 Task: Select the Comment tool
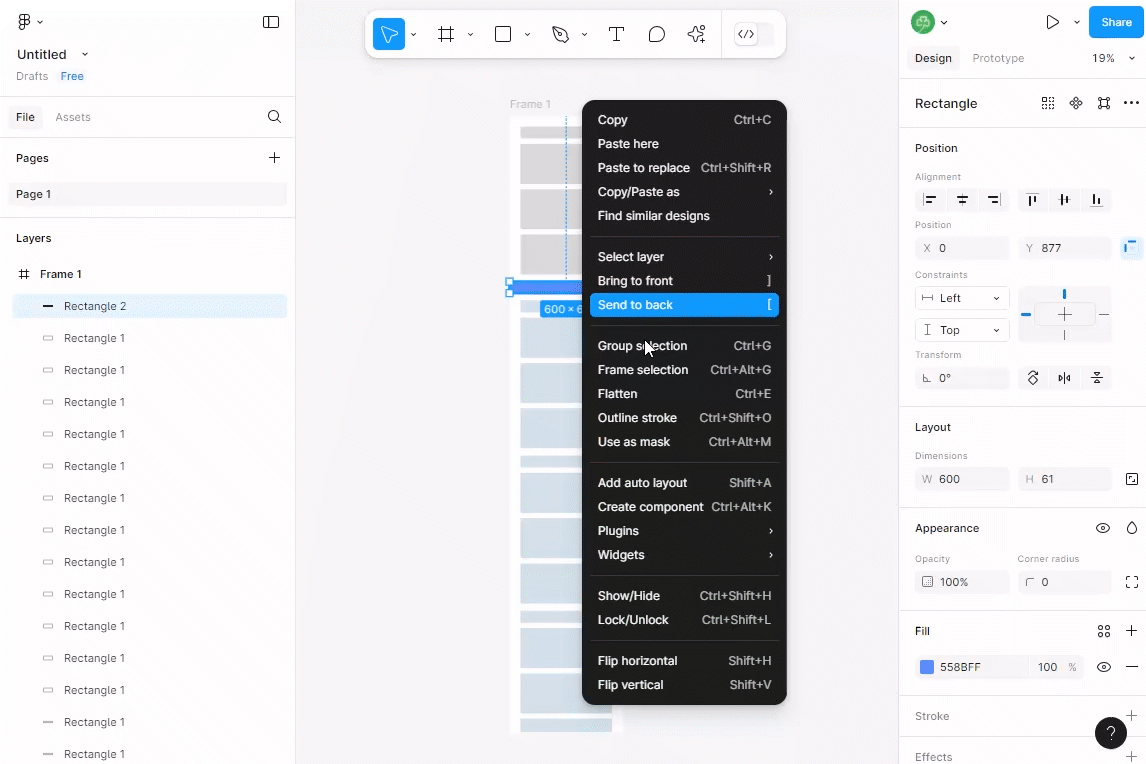[x=656, y=34]
